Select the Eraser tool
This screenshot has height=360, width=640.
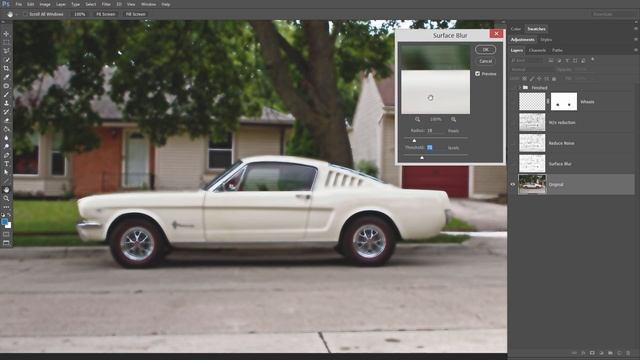6,120
